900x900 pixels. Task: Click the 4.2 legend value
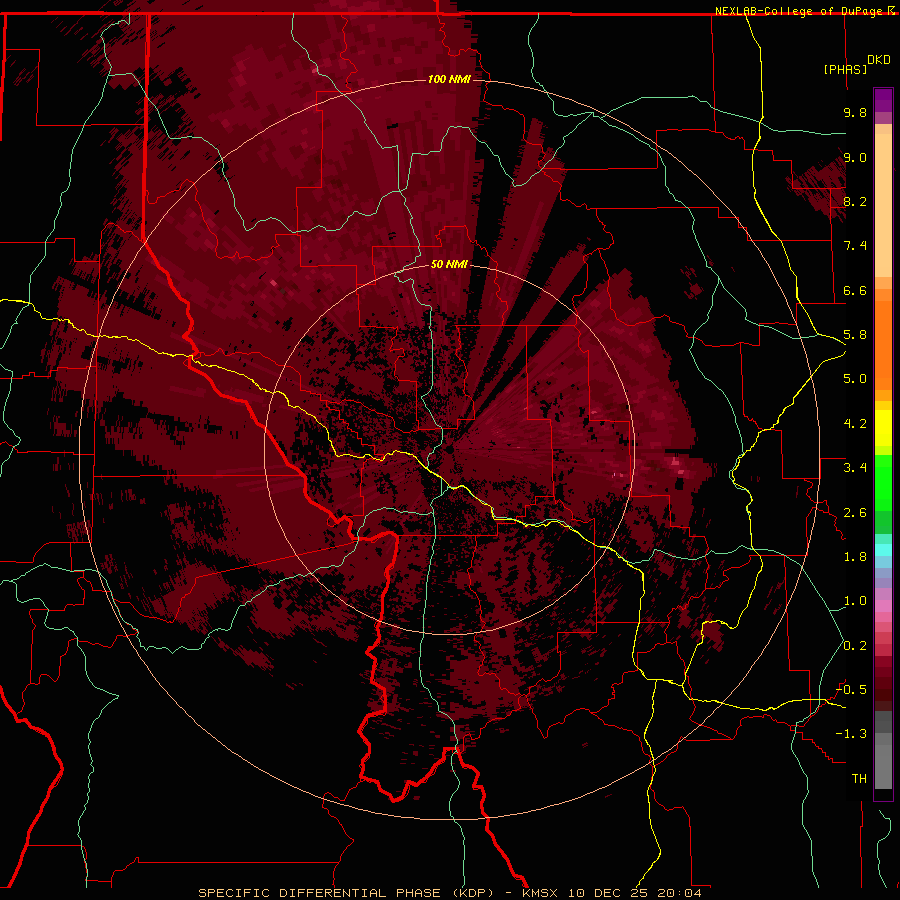855,424
